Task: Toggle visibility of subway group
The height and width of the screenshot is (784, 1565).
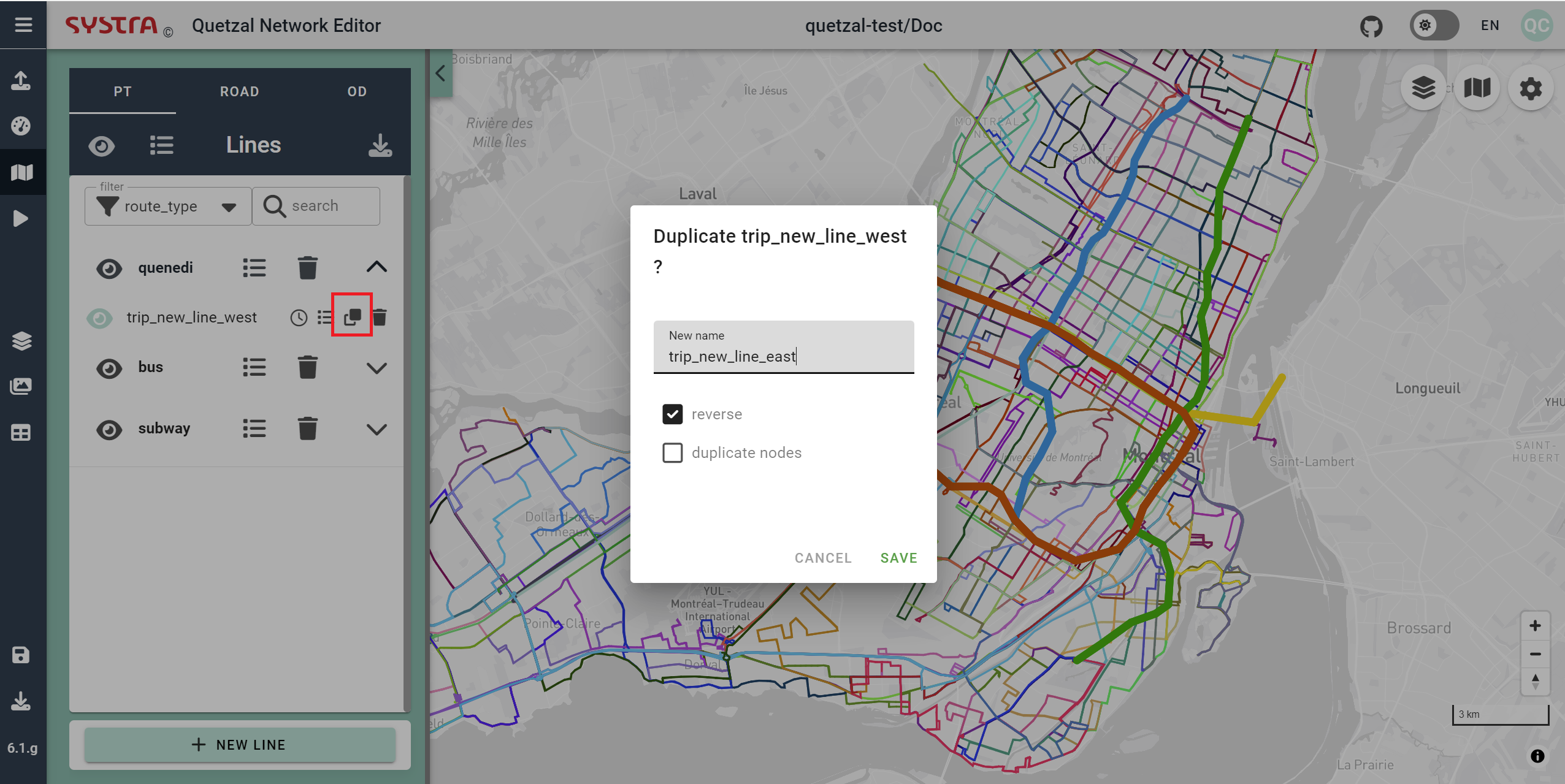Action: tap(109, 430)
